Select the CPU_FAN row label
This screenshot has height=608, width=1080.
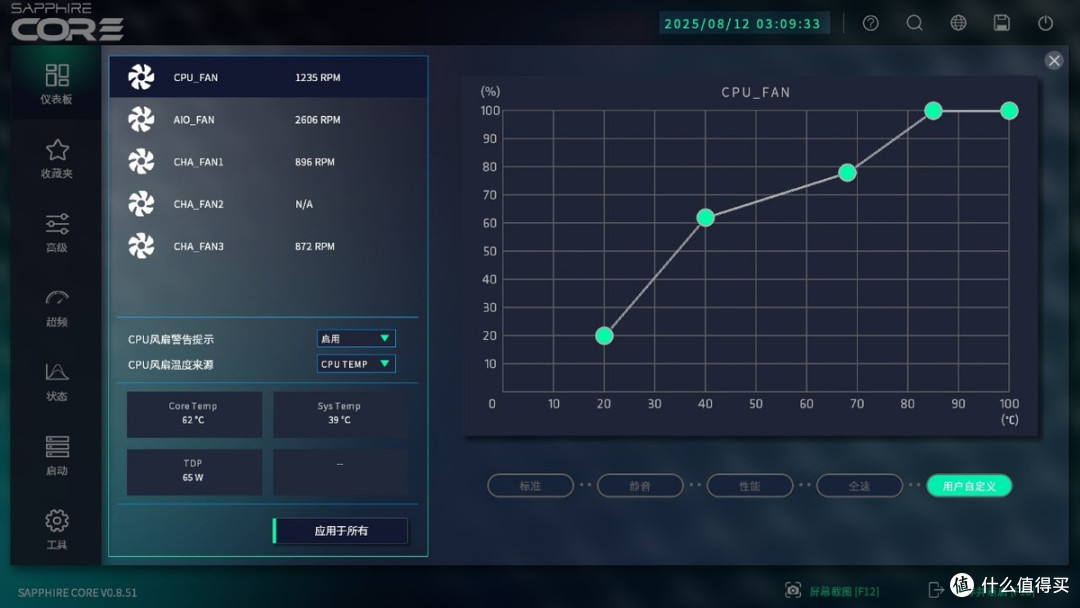[196, 78]
